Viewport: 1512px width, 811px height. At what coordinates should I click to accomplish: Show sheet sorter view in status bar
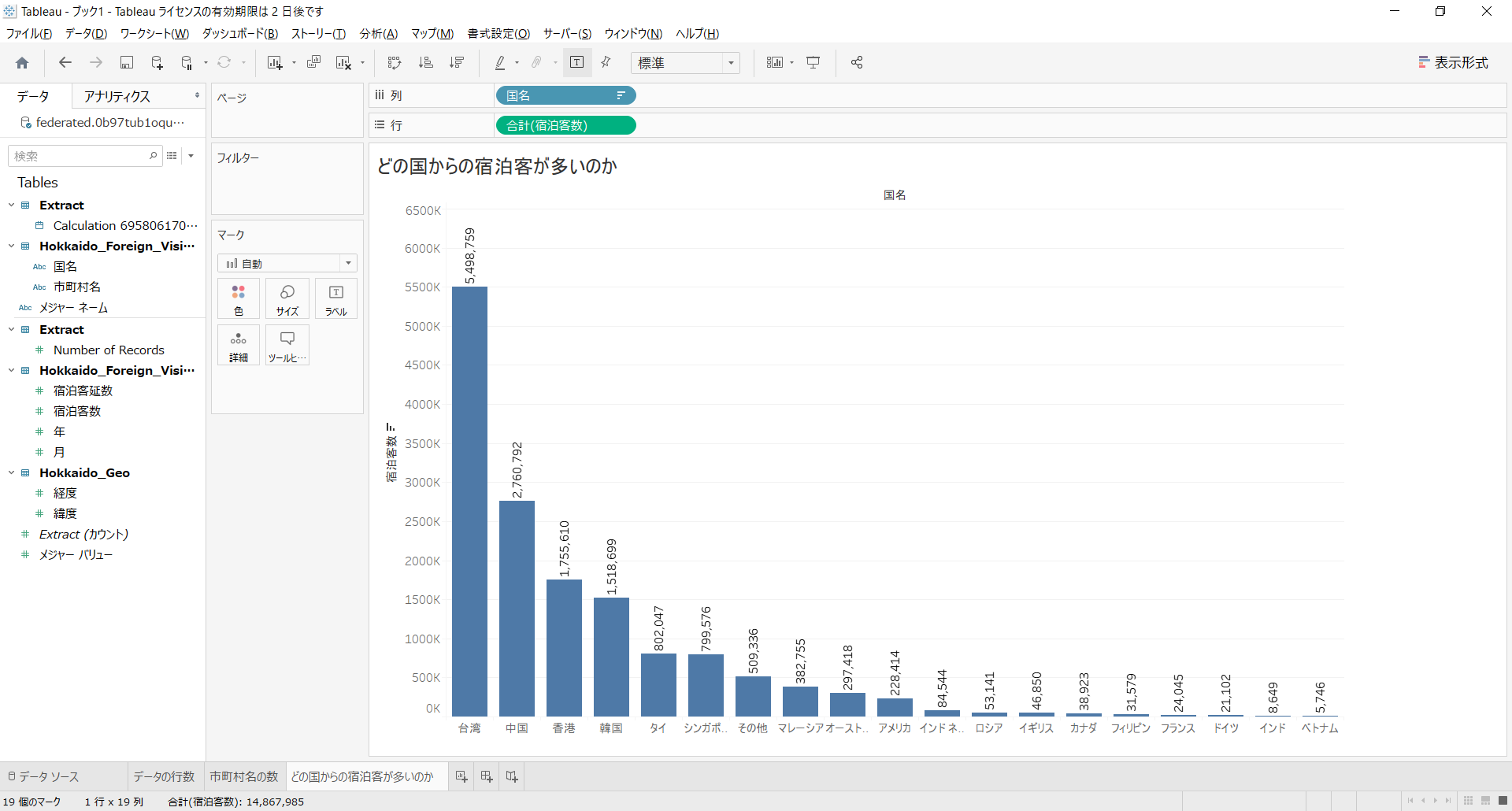1468,801
